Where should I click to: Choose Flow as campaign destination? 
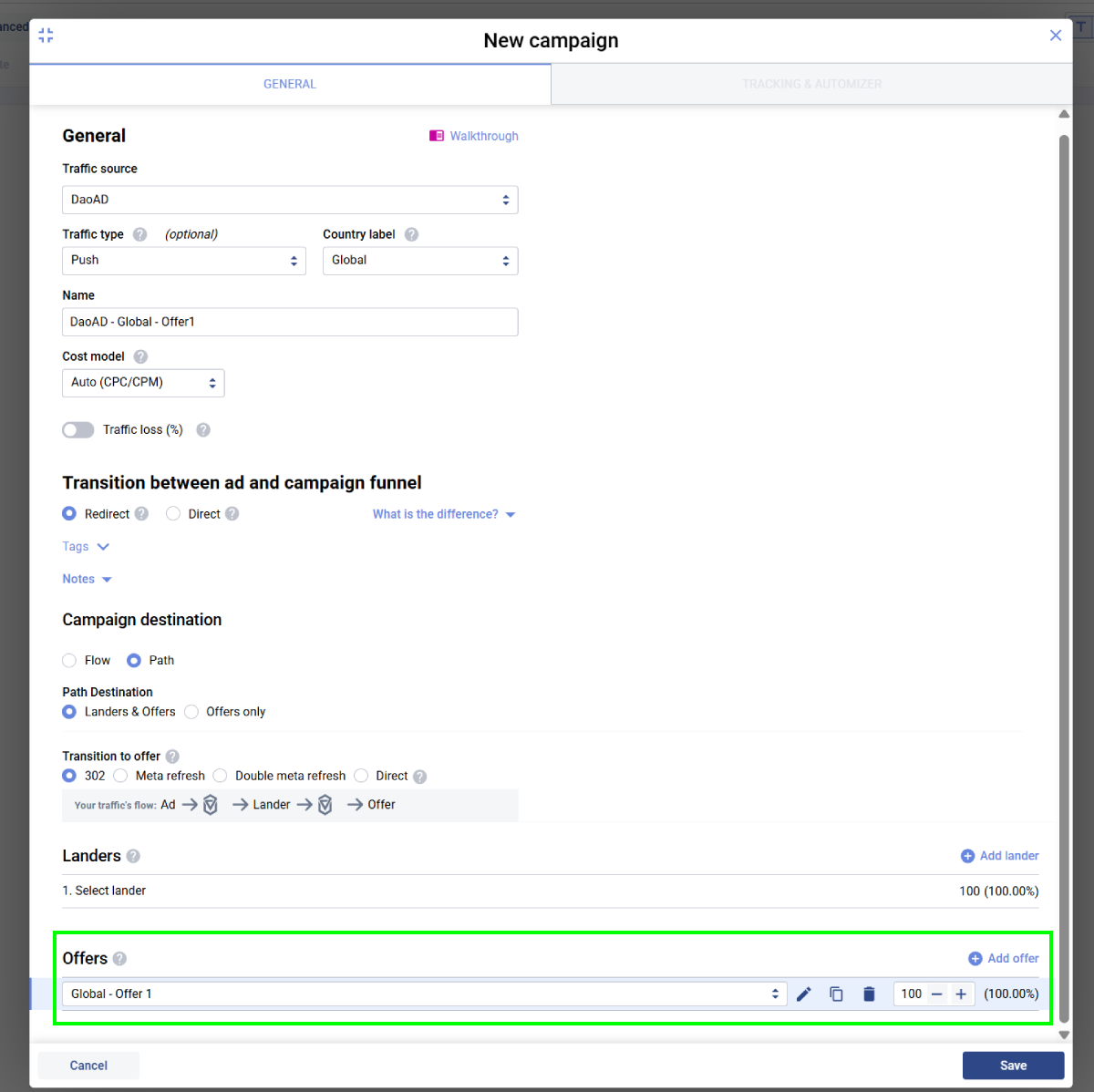69,660
